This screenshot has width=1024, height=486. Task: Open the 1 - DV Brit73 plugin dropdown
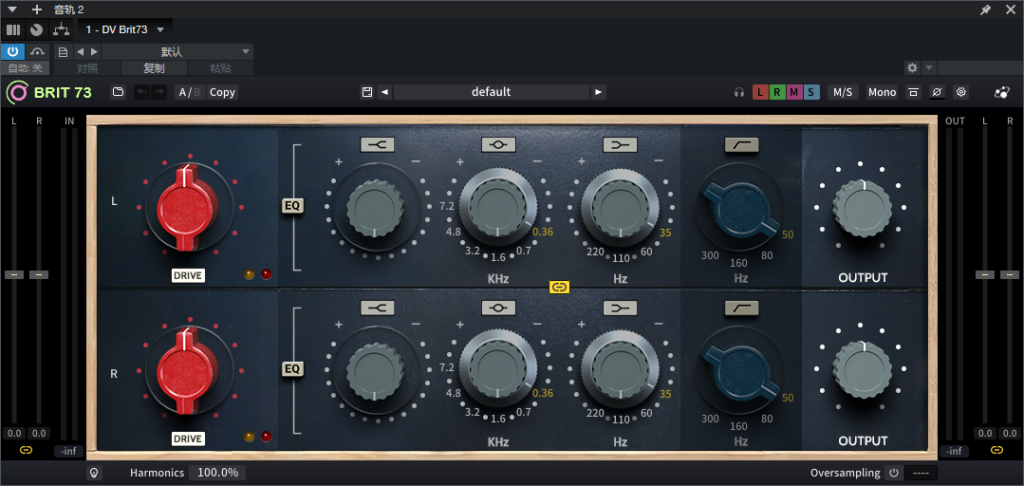(x=125, y=29)
